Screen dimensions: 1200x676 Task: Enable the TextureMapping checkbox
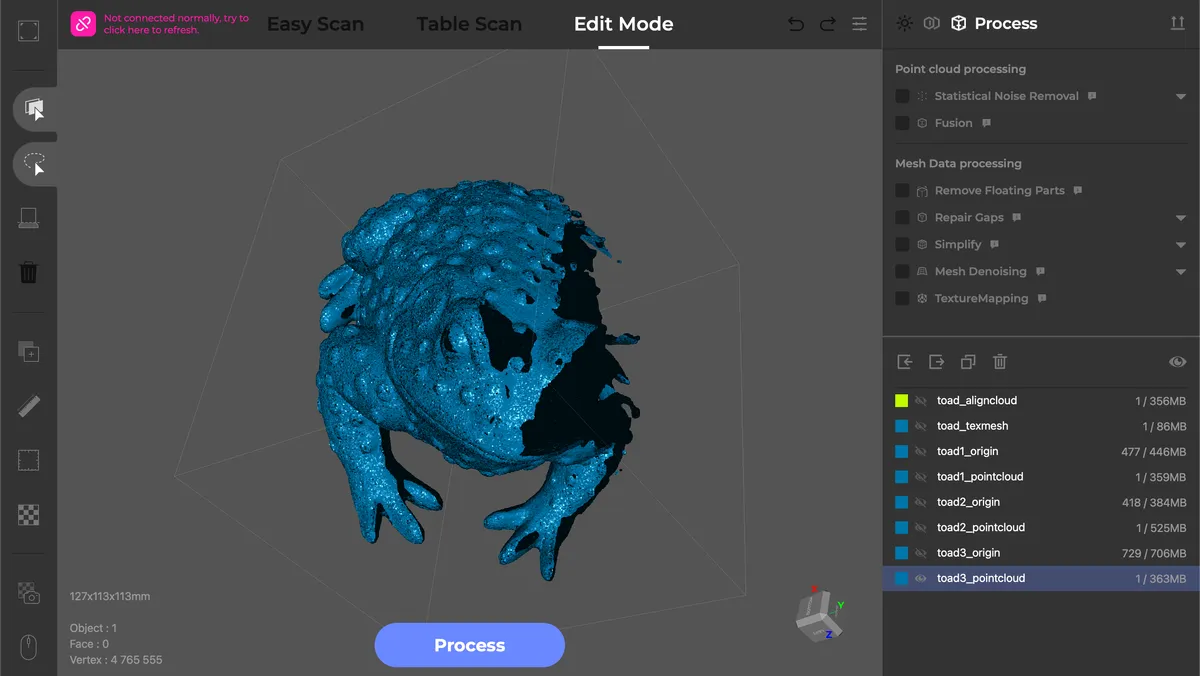tap(902, 298)
